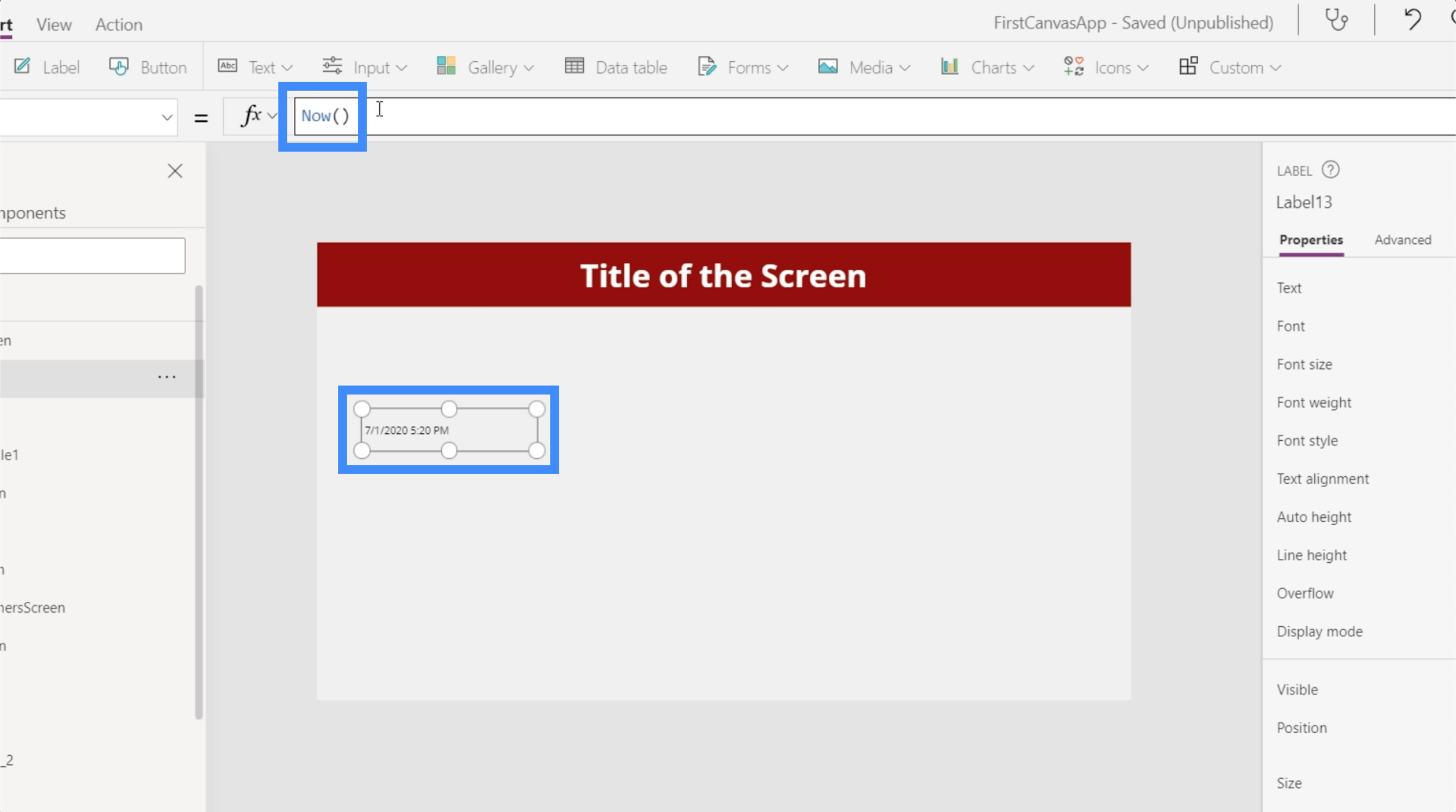
Task: Open the View menu
Action: point(55,23)
